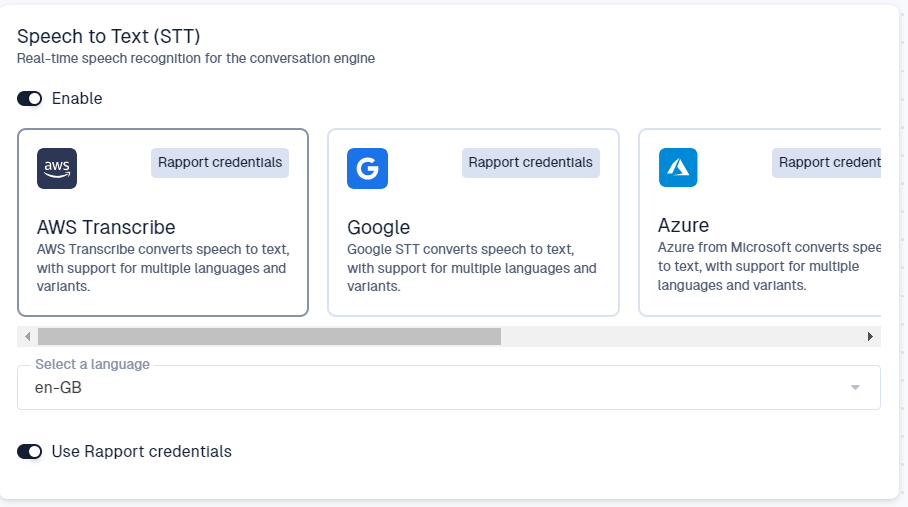Click the Google STT converts speech description
Screen dimensions: 908x507
[471, 268]
